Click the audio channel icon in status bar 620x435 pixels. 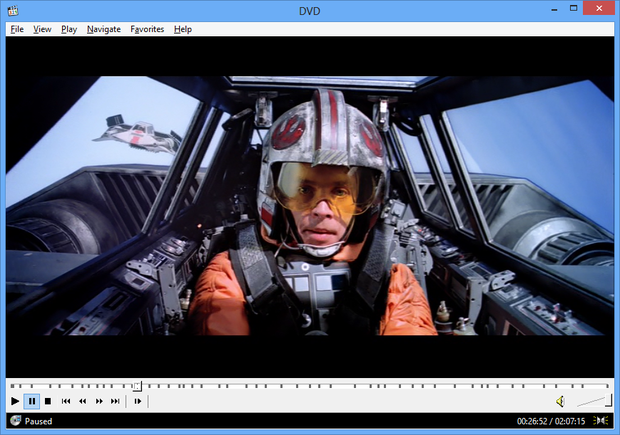coord(601,420)
